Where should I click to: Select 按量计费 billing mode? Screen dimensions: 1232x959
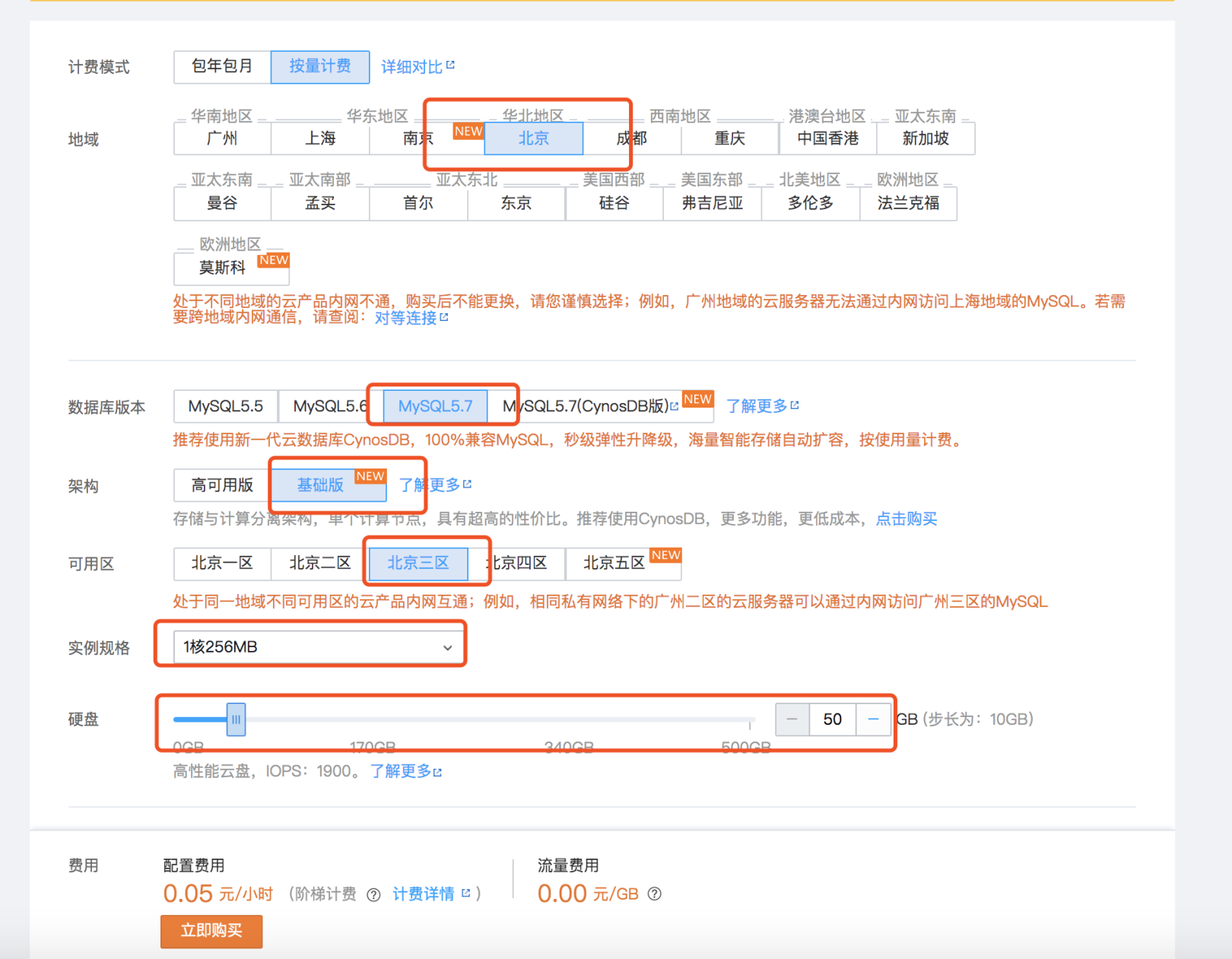[320, 67]
